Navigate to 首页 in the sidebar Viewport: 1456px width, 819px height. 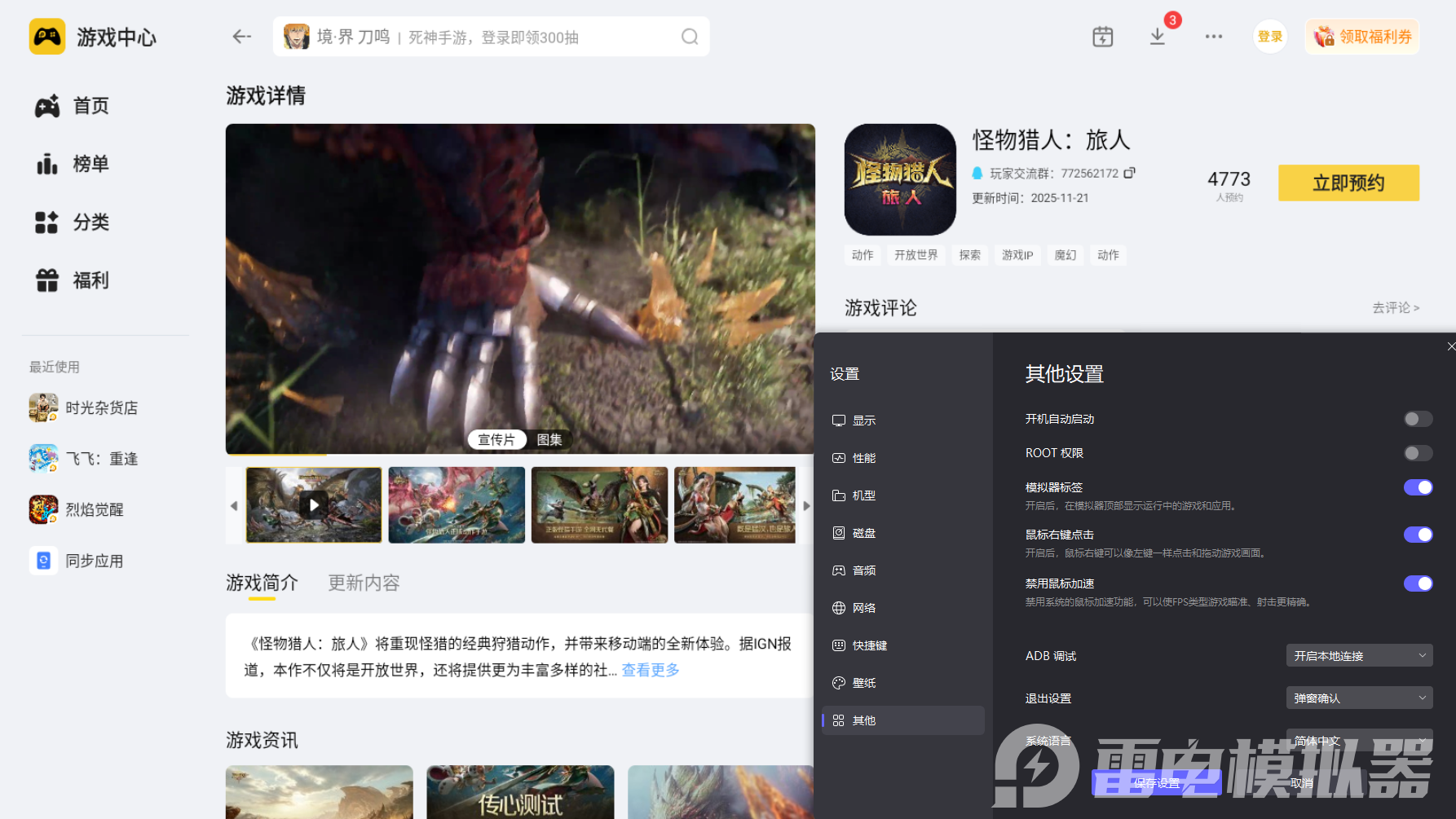click(90, 106)
